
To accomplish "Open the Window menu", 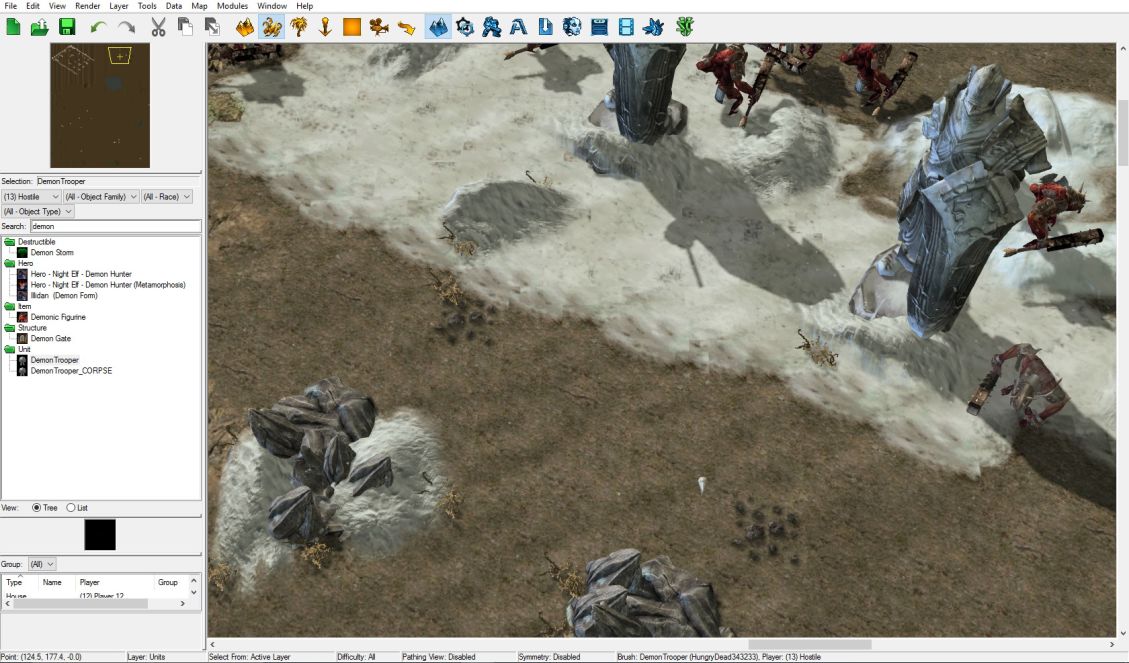I will tap(272, 6).
